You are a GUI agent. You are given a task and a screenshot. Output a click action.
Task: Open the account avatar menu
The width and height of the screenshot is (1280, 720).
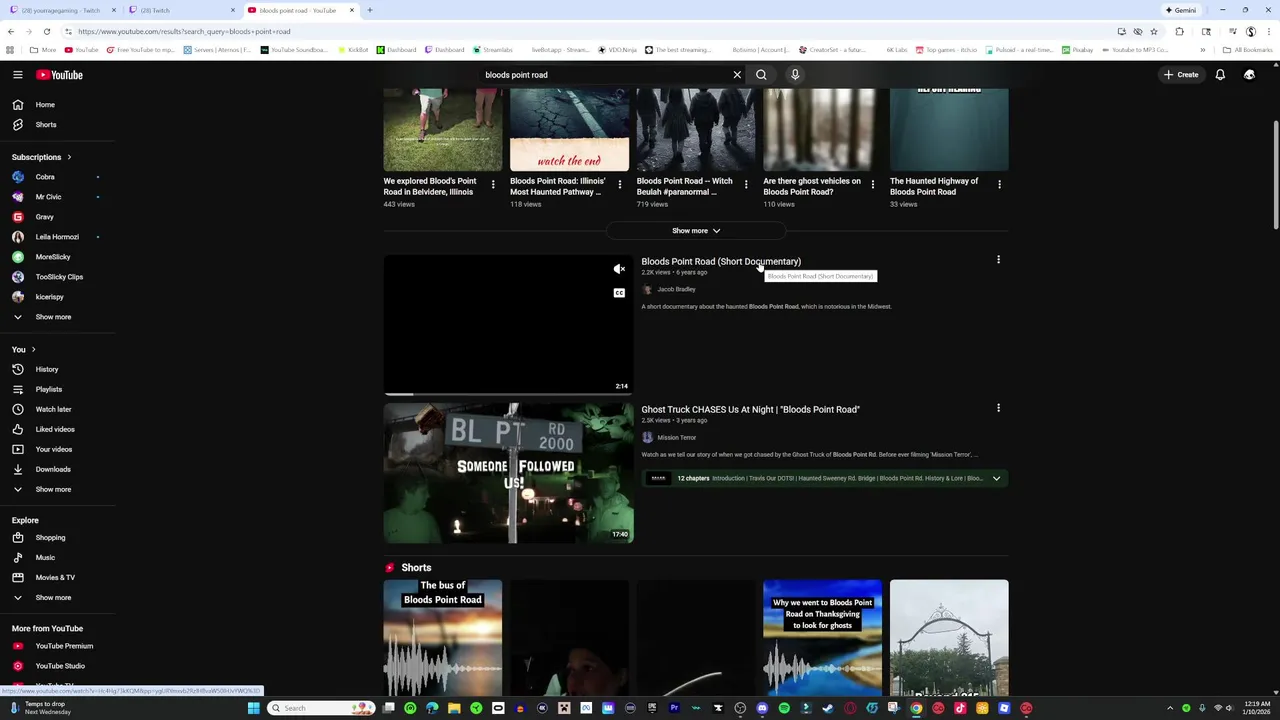point(1249,75)
